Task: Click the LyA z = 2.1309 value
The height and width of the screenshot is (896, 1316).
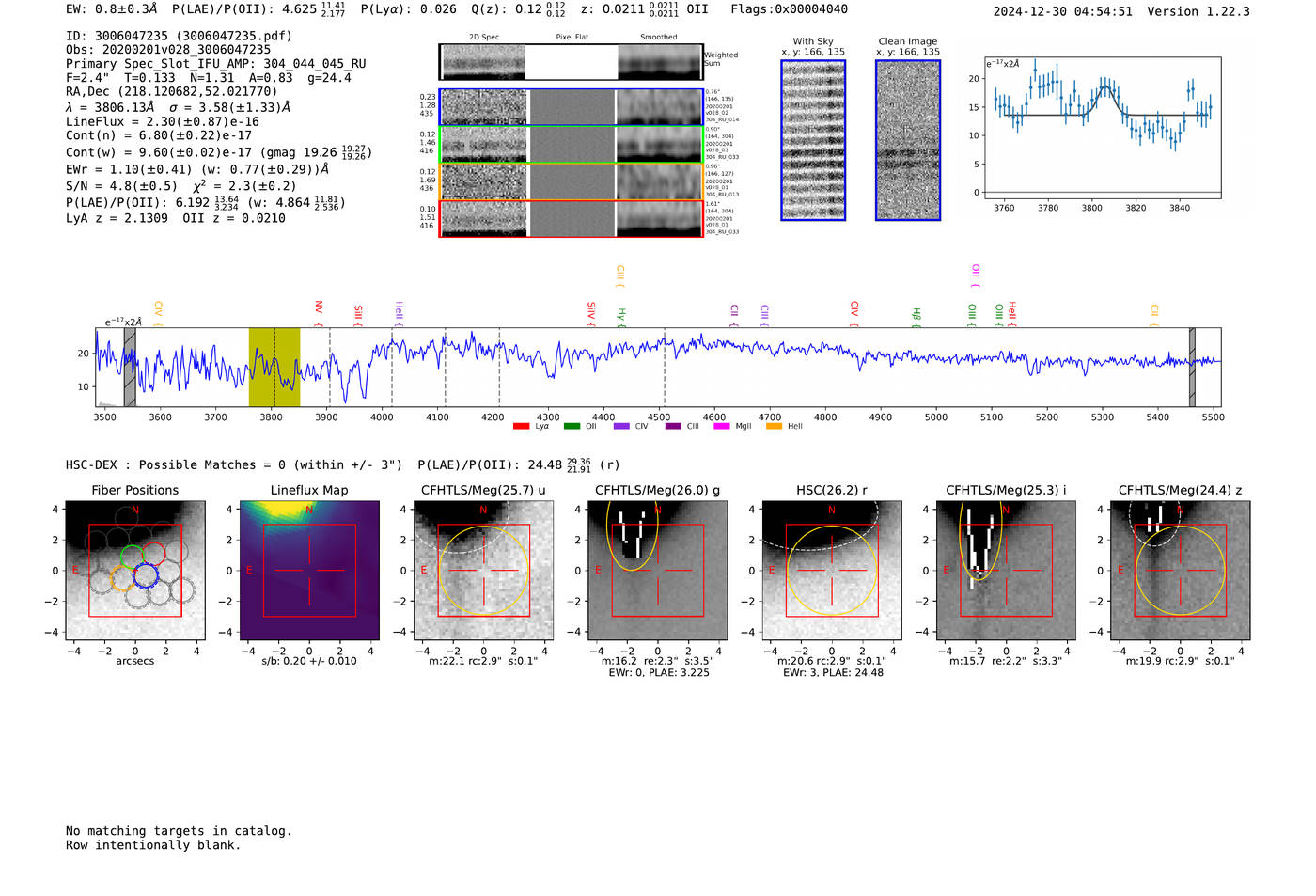Action: point(117,218)
